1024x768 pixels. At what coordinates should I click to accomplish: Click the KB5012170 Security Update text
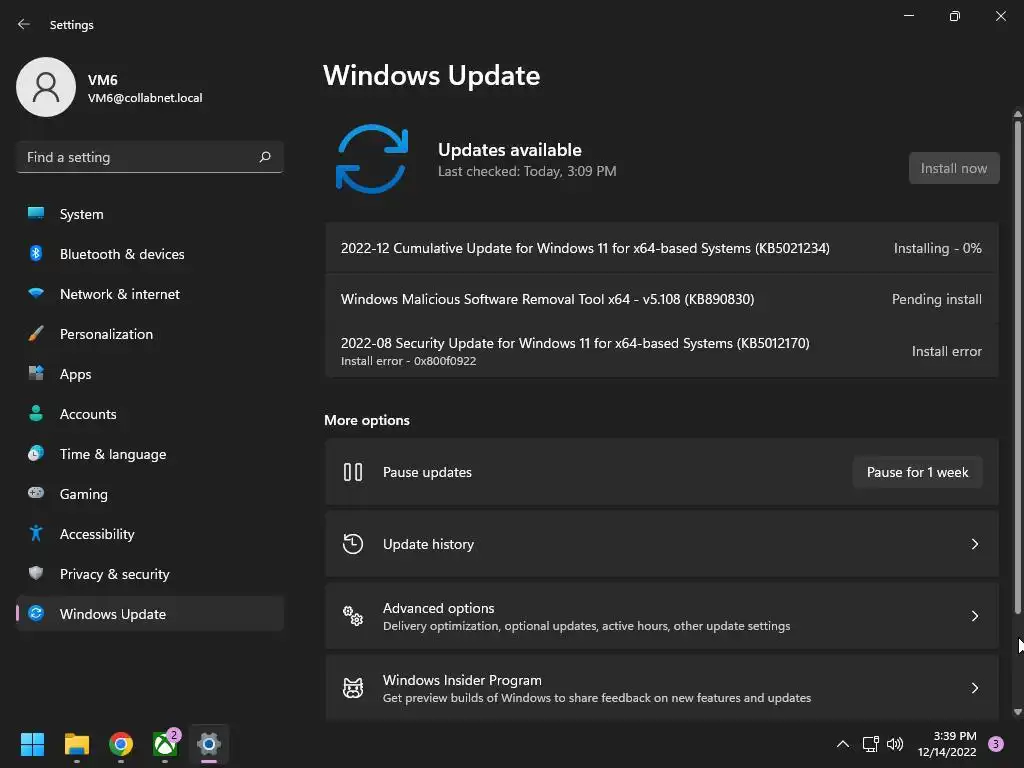pyautogui.click(x=575, y=343)
